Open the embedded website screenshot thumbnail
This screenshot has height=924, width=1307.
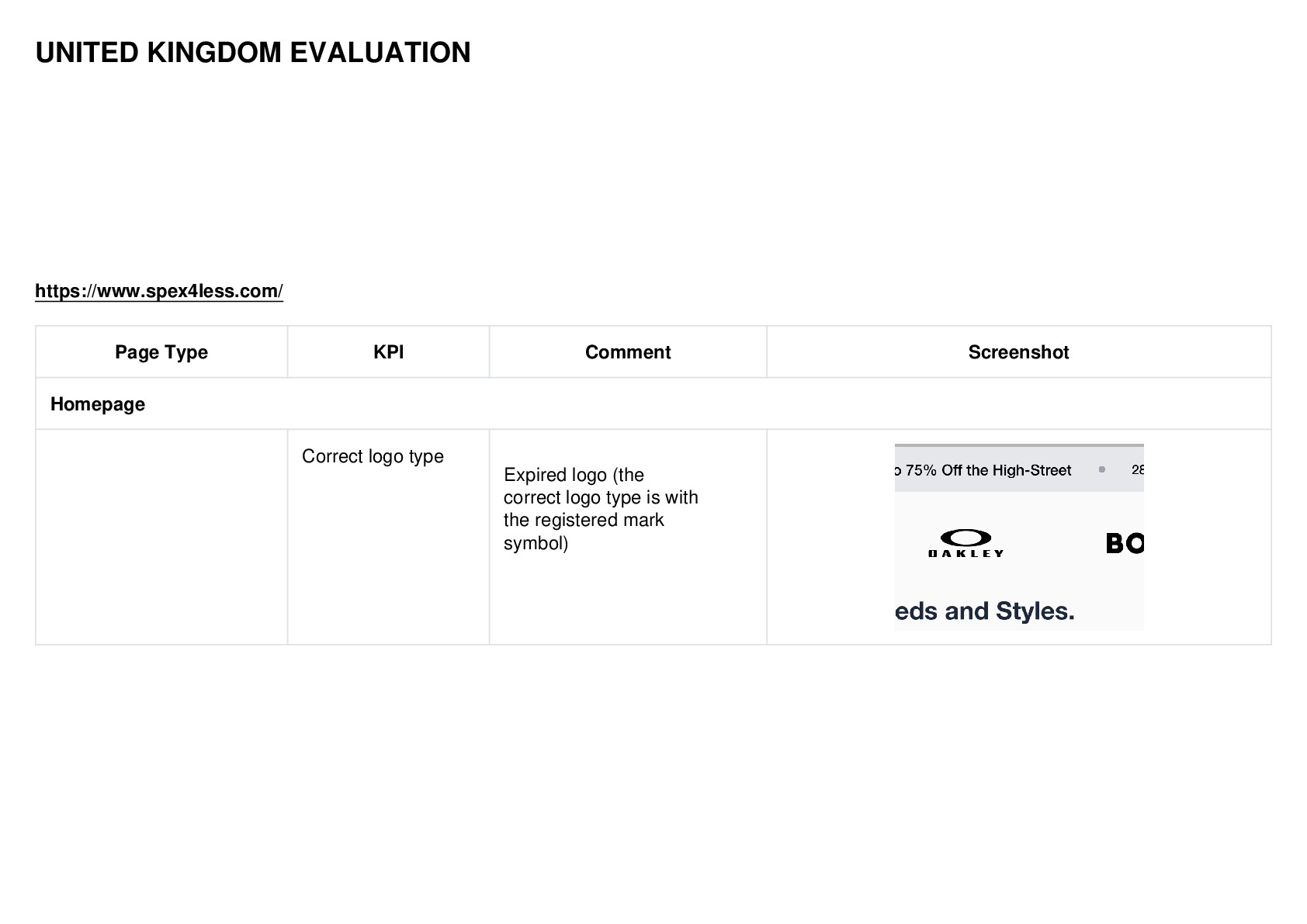tap(1019, 537)
